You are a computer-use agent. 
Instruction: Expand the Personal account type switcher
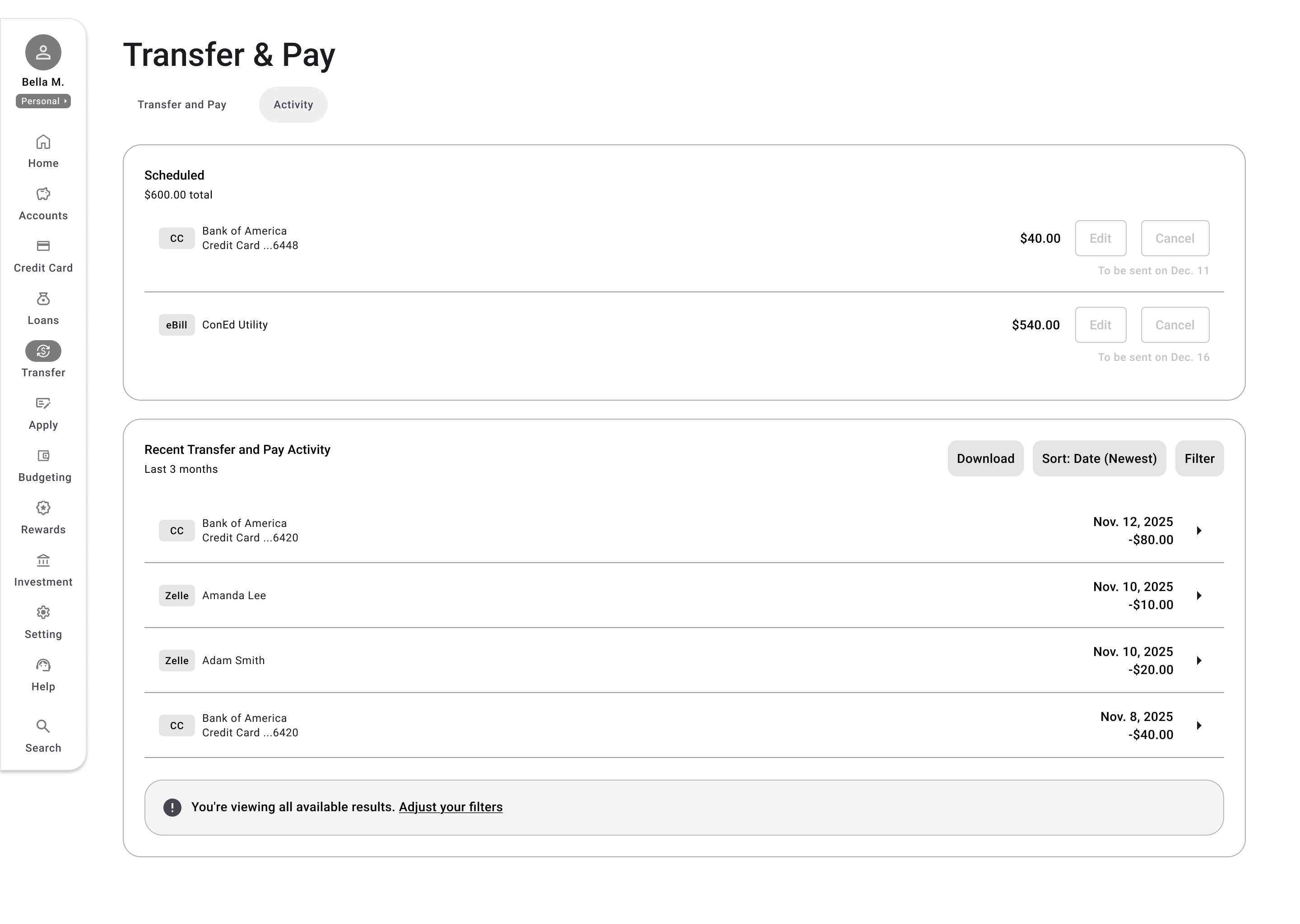[43, 101]
